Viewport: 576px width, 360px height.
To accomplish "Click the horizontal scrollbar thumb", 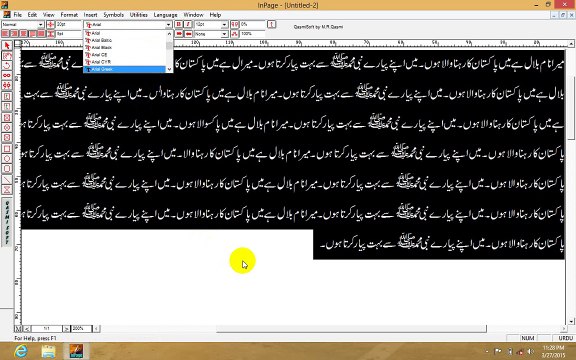I will click(351, 328).
